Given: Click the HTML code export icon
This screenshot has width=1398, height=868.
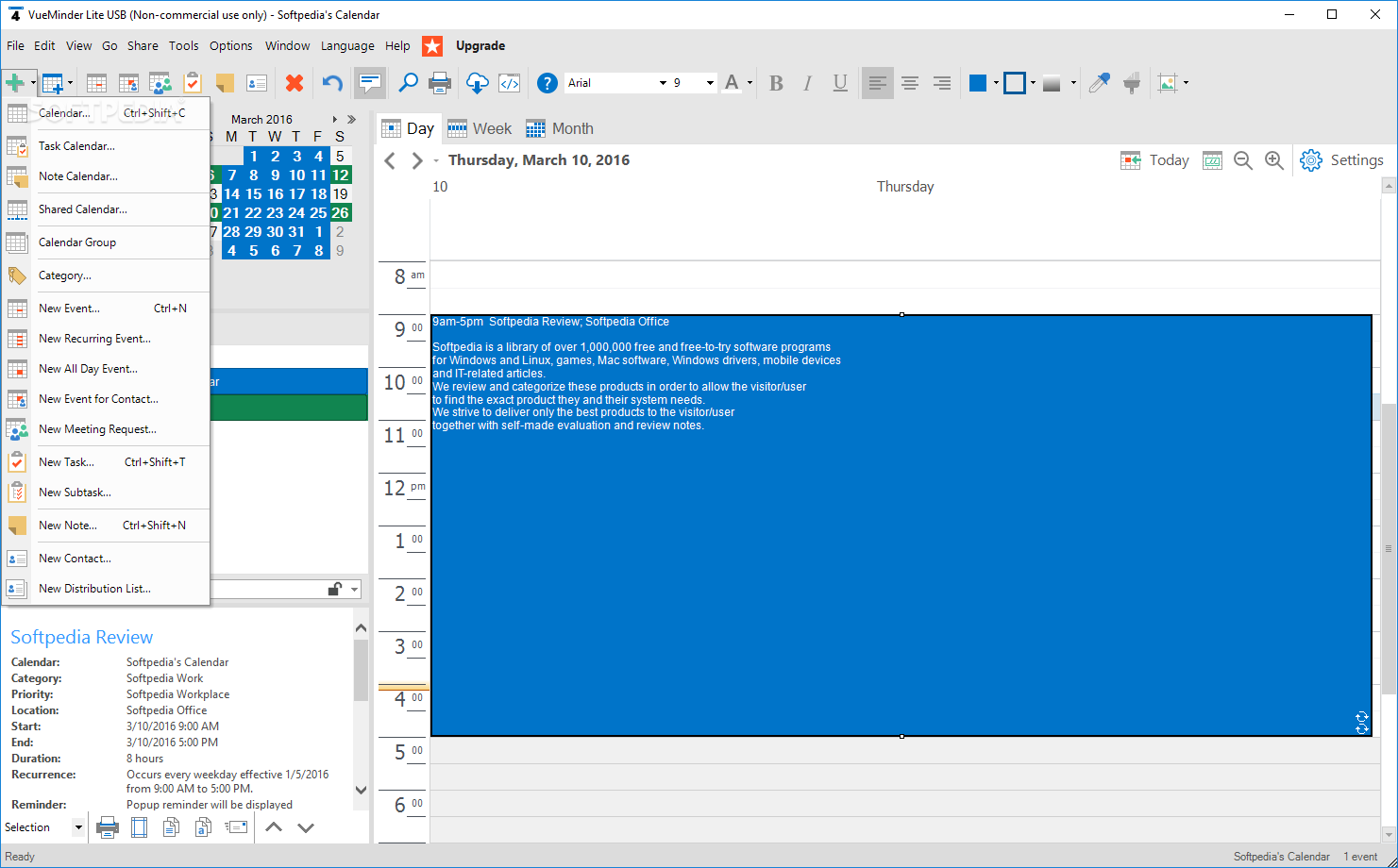Looking at the screenshot, I should point(509,83).
